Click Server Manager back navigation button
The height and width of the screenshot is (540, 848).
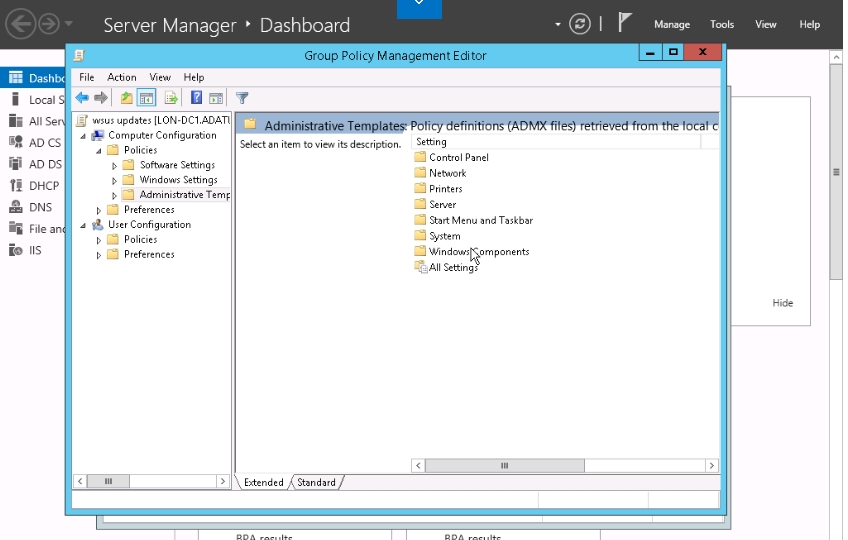click(x=21, y=24)
